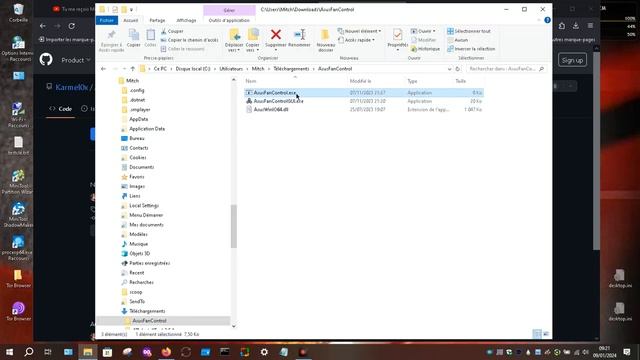Select Musique in the navigation tree
The image size is (640, 360).
tap(138, 244)
